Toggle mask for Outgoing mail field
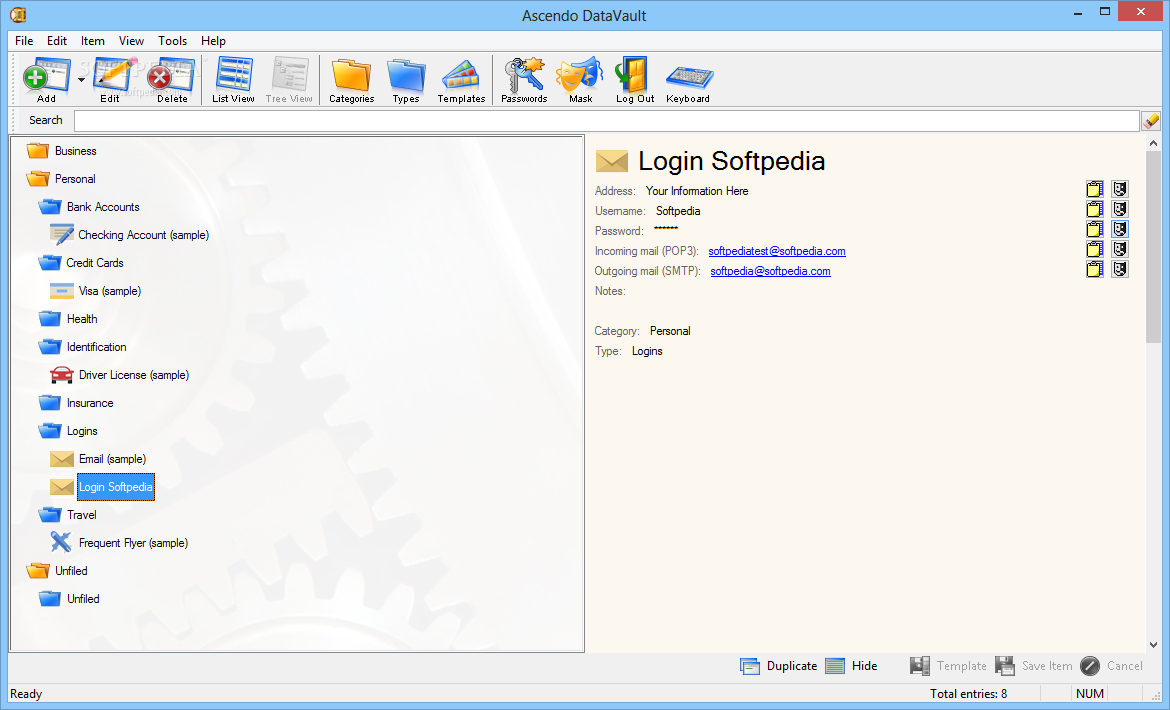The image size is (1170, 710). click(1119, 269)
